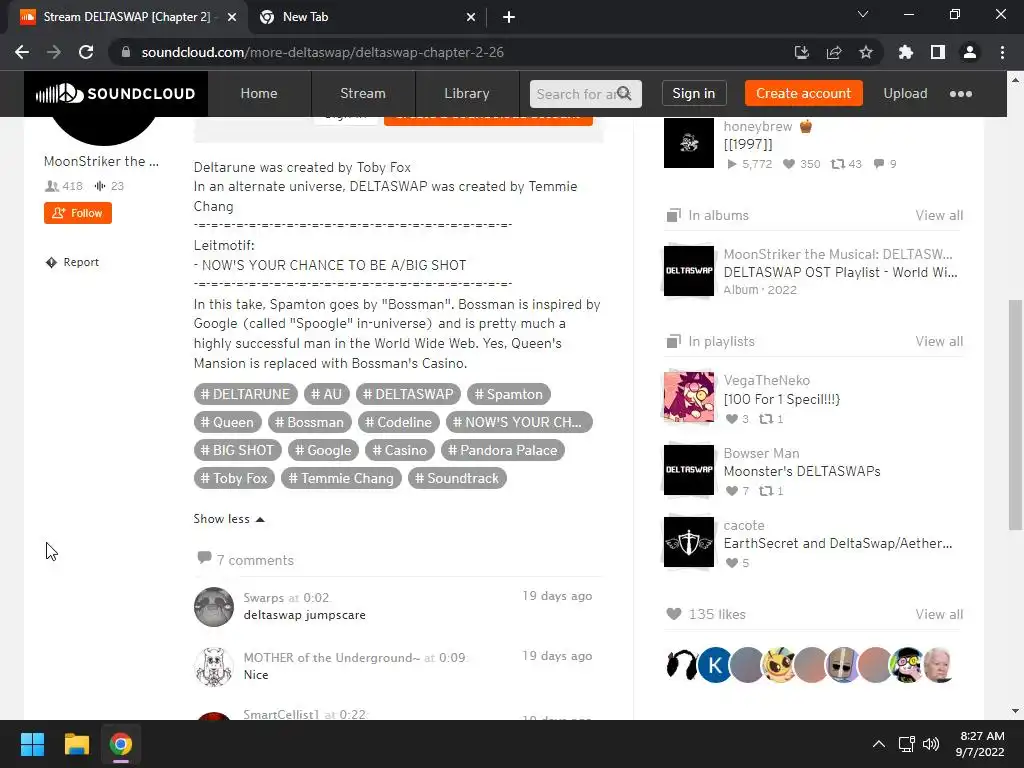Click the heart icon beside 135 likes
Screen dimensions: 1024x768
[673, 614]
